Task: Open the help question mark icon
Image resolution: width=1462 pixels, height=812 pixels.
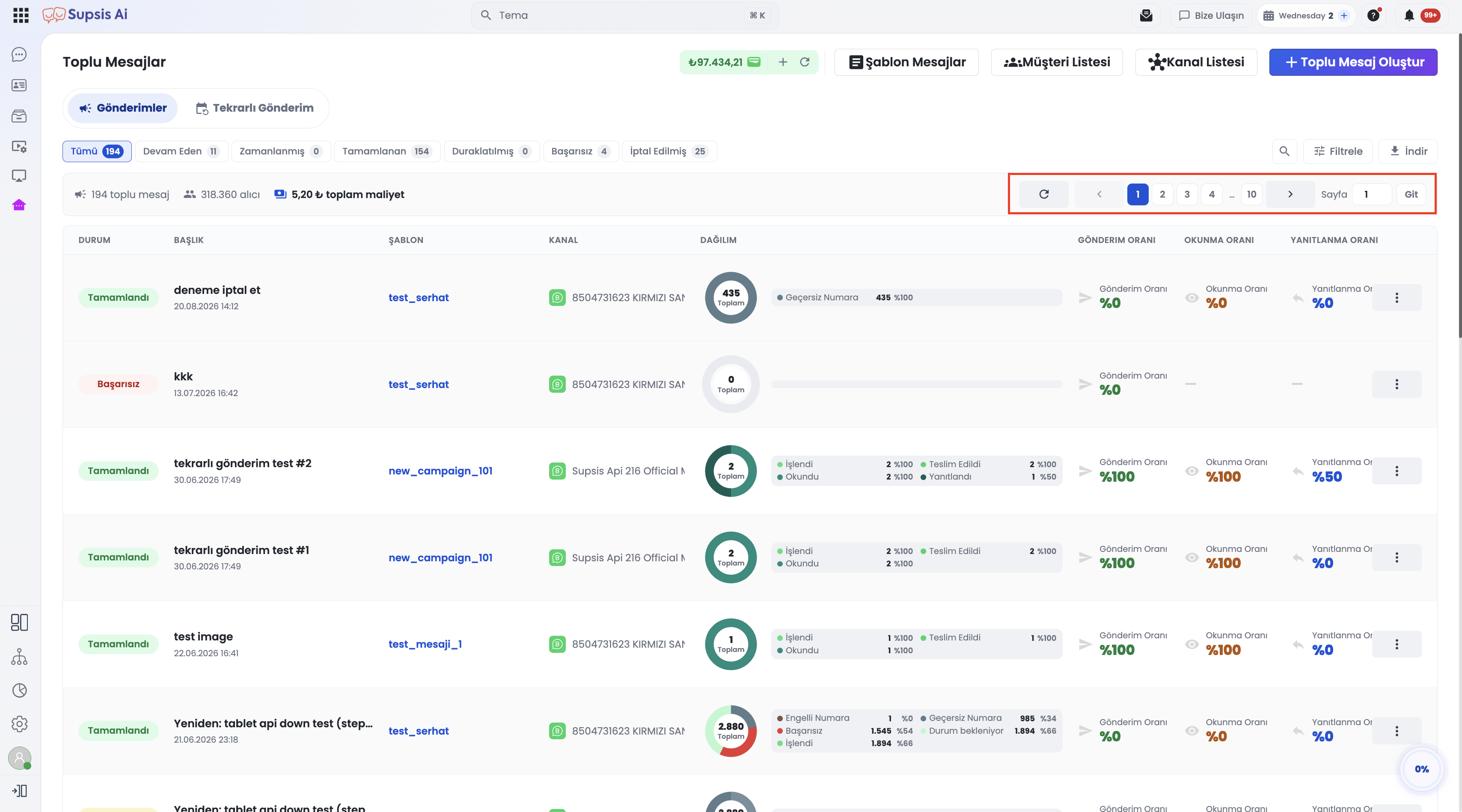Action: [1373, 15]
